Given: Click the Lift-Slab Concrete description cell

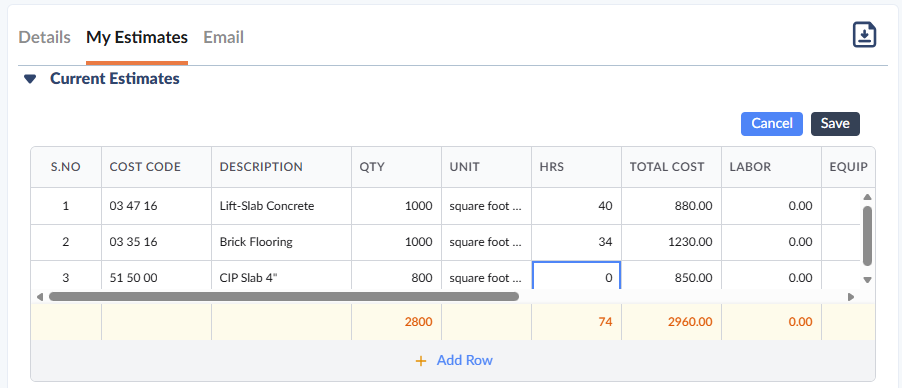Looking at the screenshot, I should click(x=281, y=206).
